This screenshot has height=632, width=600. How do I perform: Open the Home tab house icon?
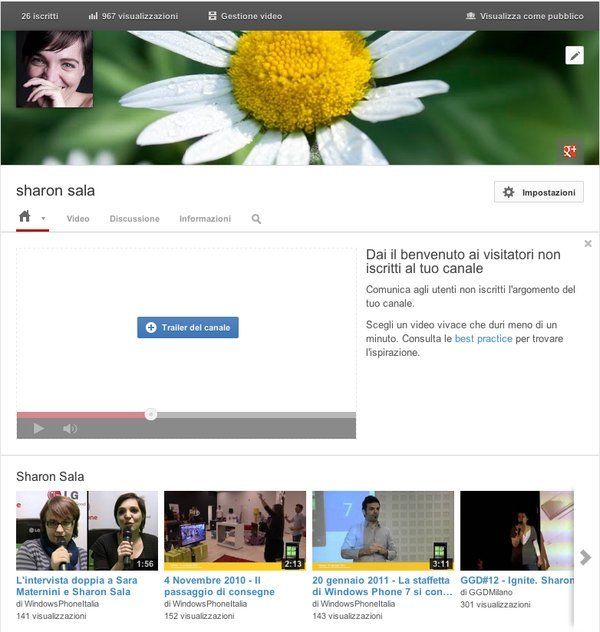[x=25, y=216]
